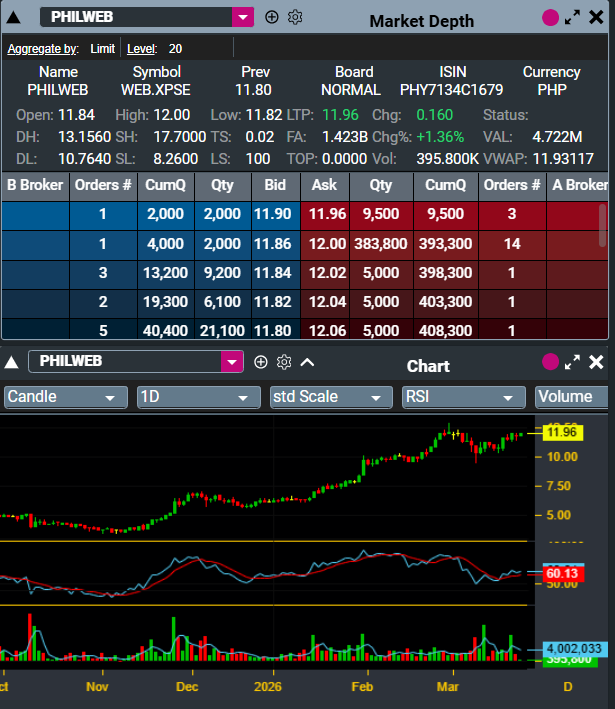
Task: Click the Feb marker on the time axis
Action: [362, 687]
